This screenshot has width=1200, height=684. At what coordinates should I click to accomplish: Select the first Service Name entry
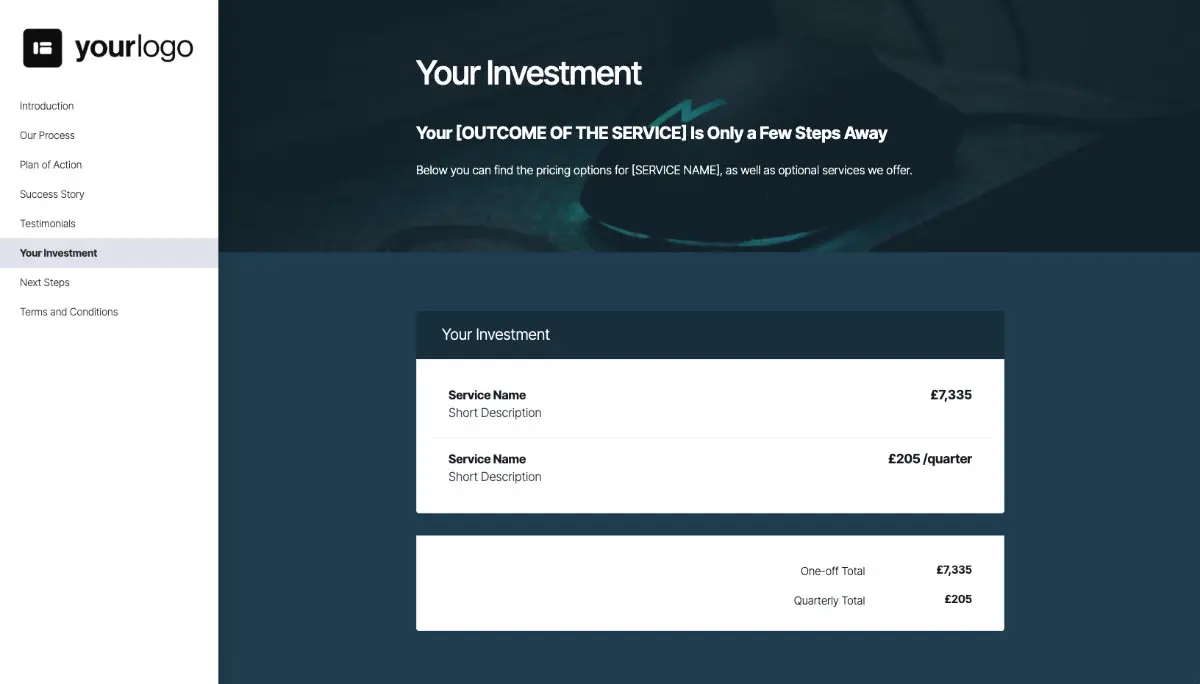pyautogui.click(x=487, y=394)
